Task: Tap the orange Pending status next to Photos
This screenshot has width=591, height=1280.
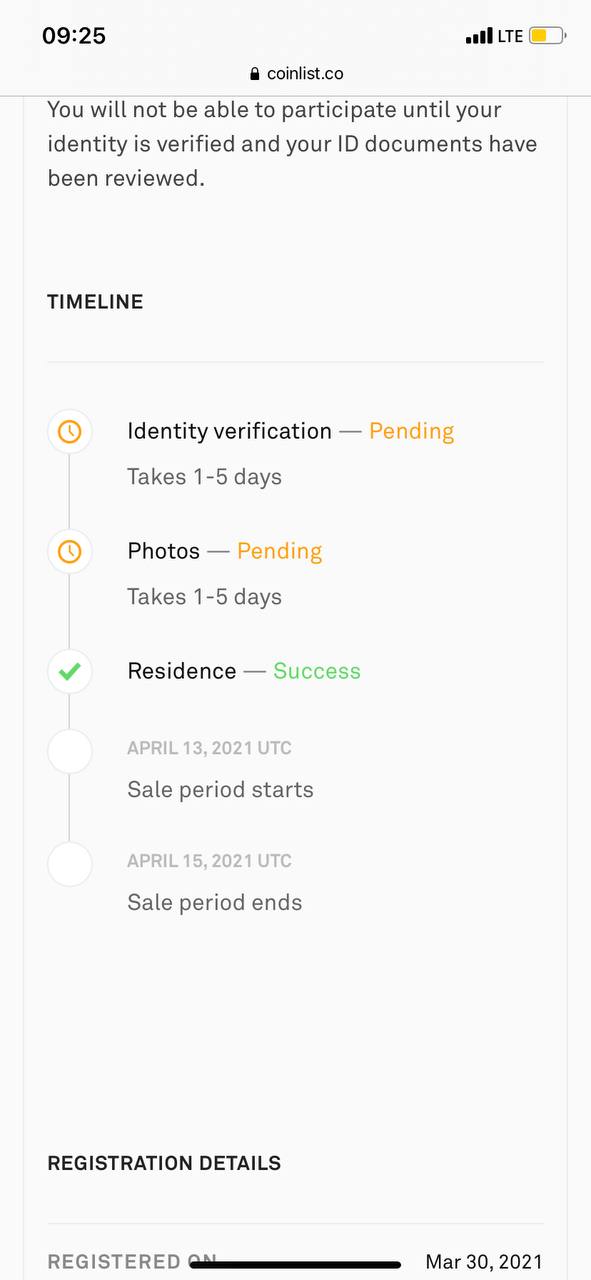Action: coord(279,551)
